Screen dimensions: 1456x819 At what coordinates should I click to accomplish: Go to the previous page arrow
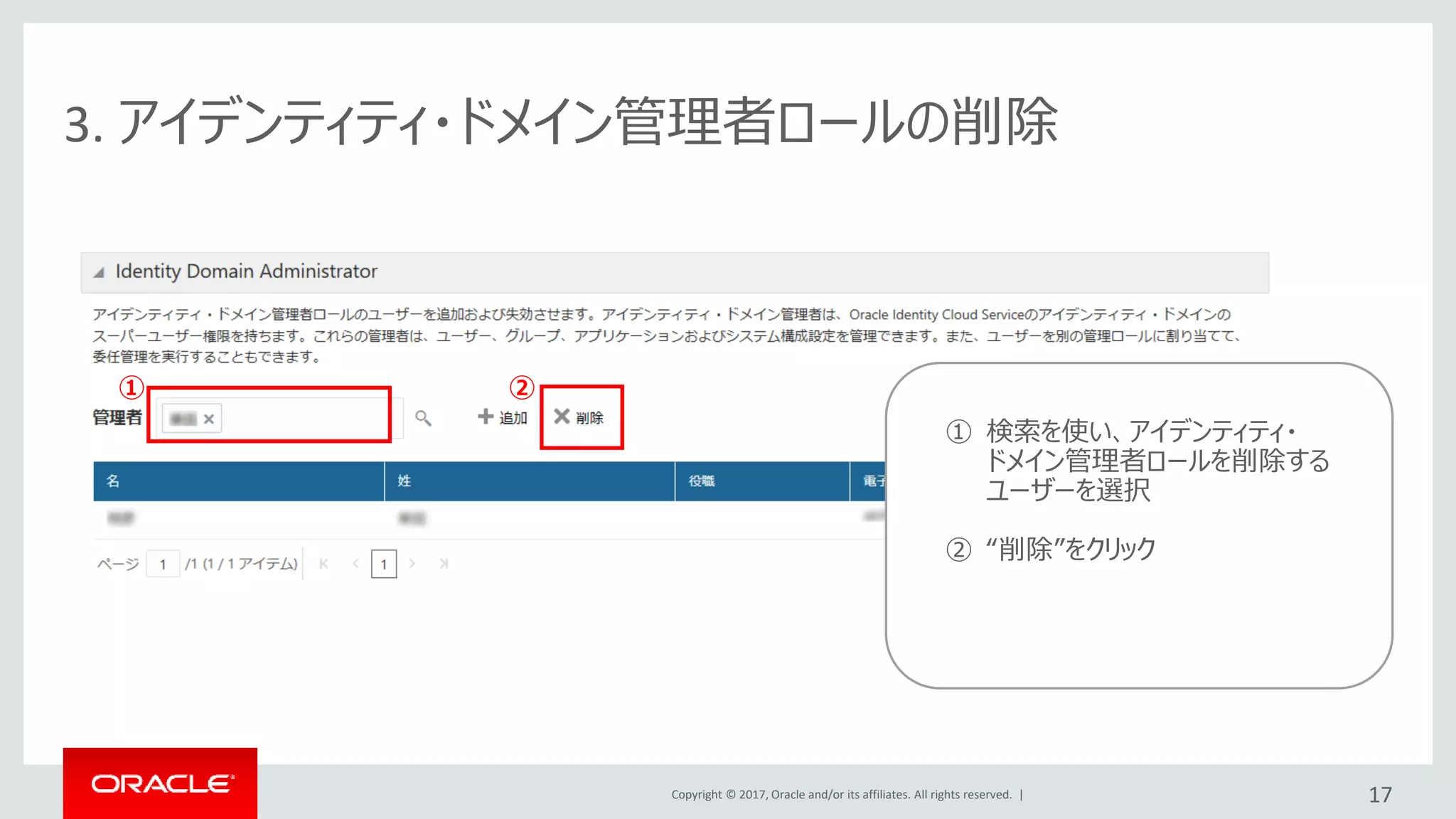pos(355,564)
